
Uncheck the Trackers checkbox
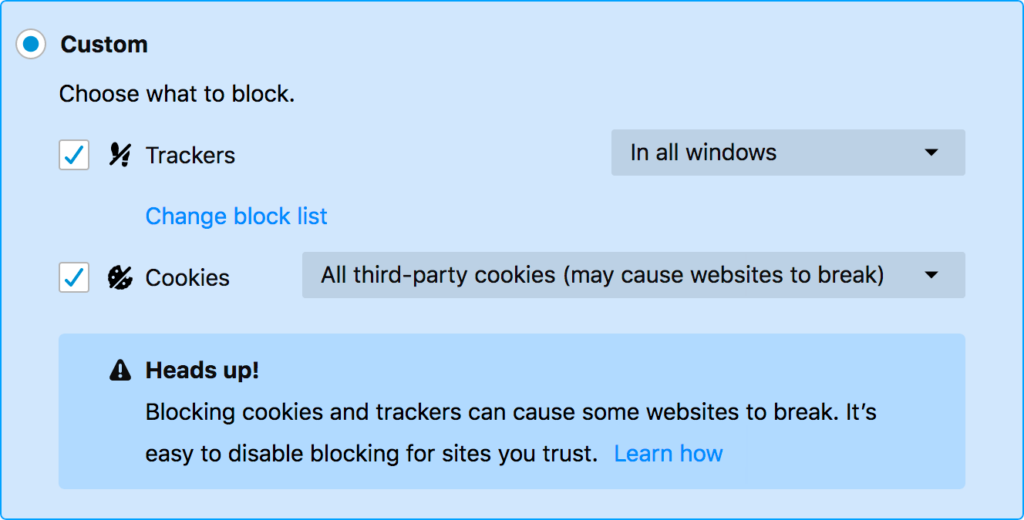74,155
